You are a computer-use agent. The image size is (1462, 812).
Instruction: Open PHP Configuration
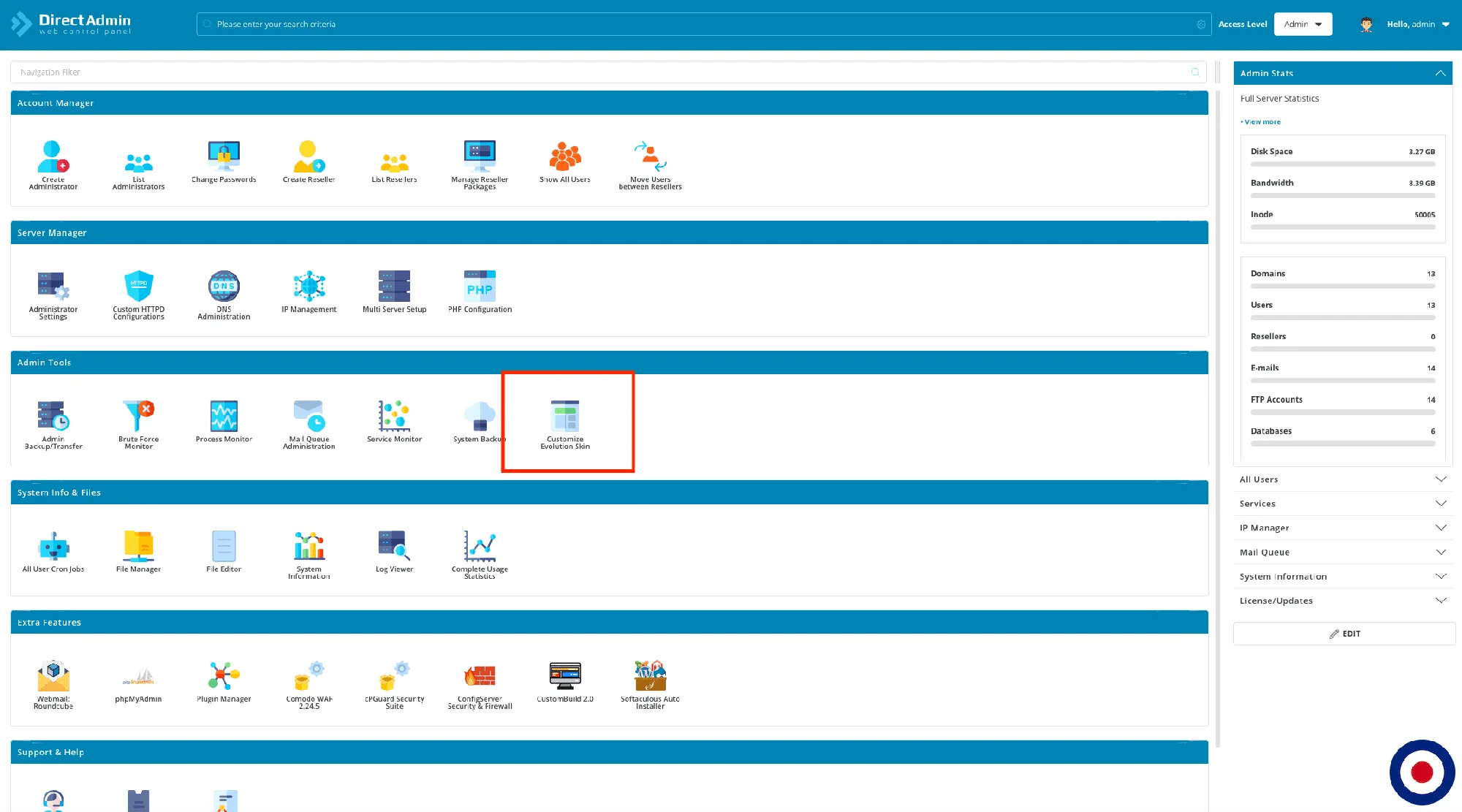click(x=480, y=292)
